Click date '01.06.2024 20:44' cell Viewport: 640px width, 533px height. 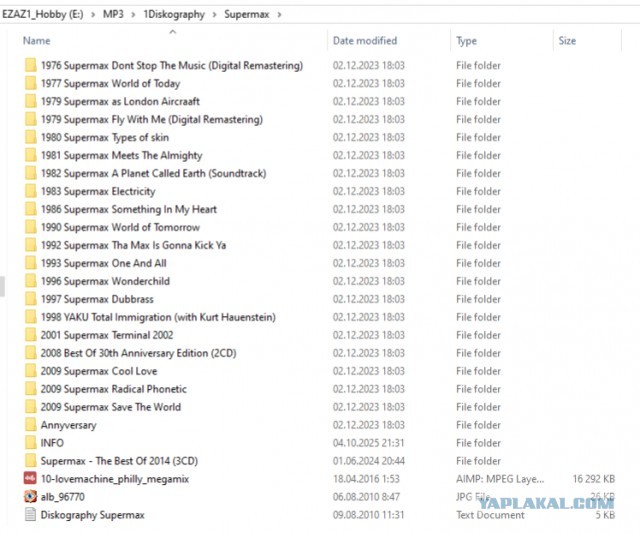coord(369,460)
